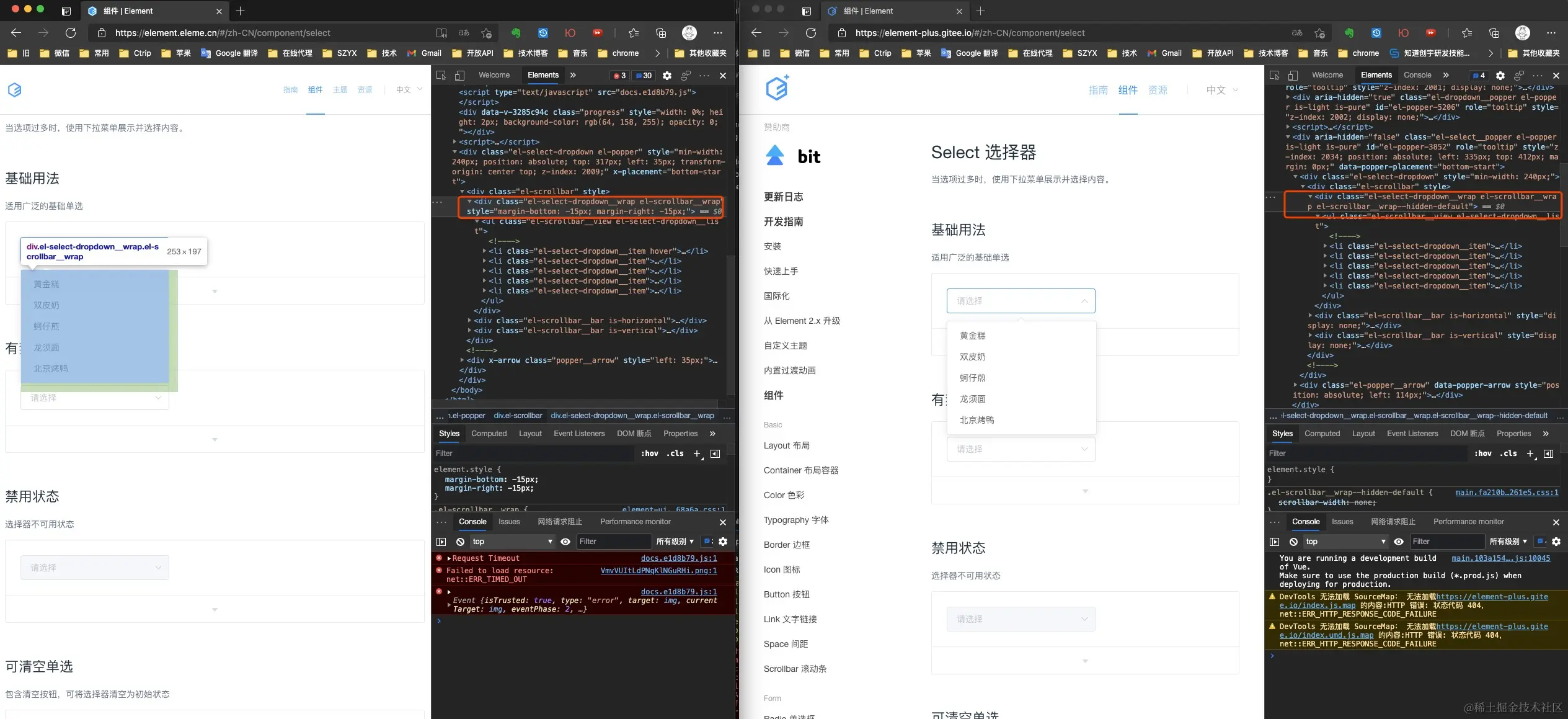Screen dimensions: 1568x719
Task: Click clear console icon in left console
Action: pyautogui.click(x=460, y=542)
